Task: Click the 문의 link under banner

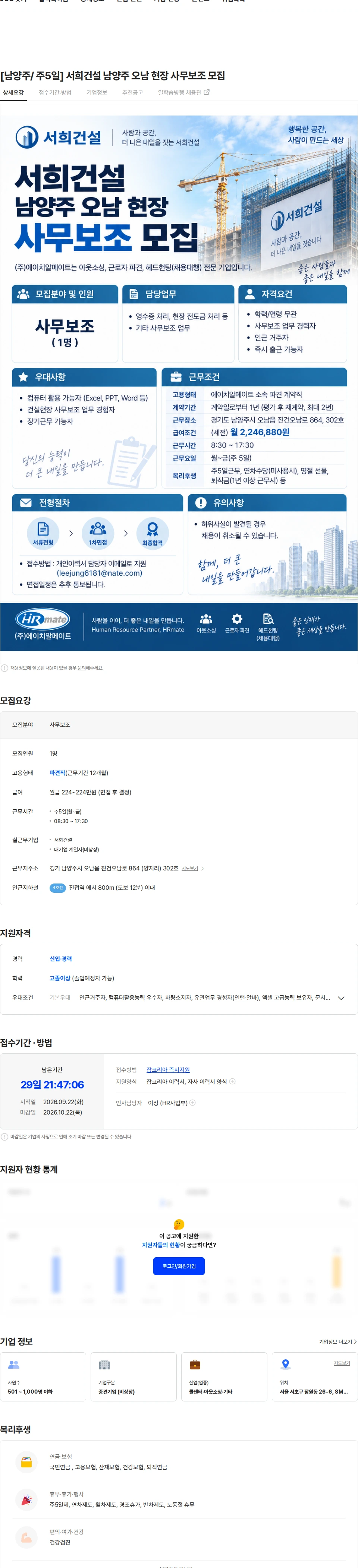Action: coord(82,668)
